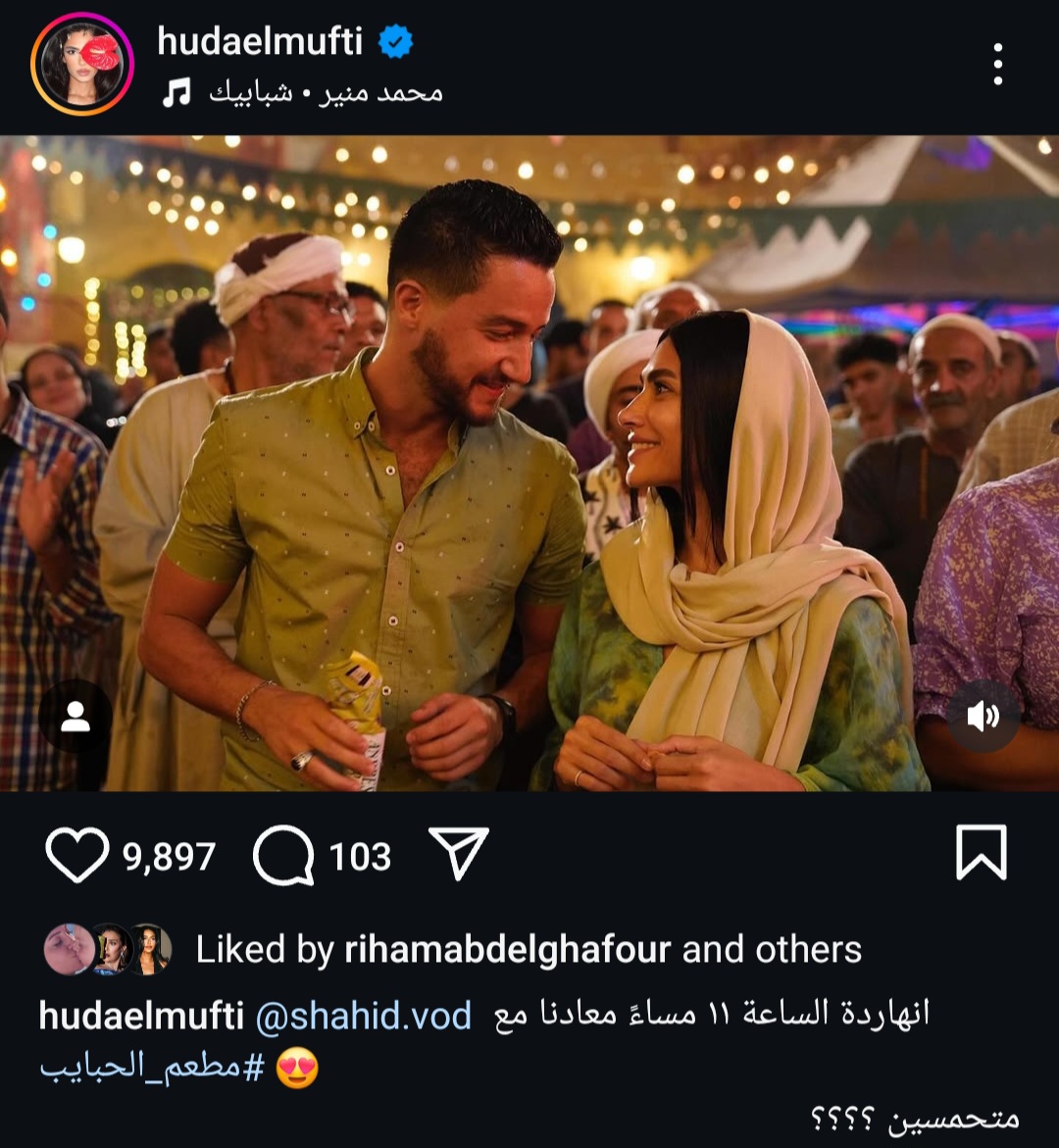Tap 'others' to see all likers
1059x1148 pixels.
(809, 950)
